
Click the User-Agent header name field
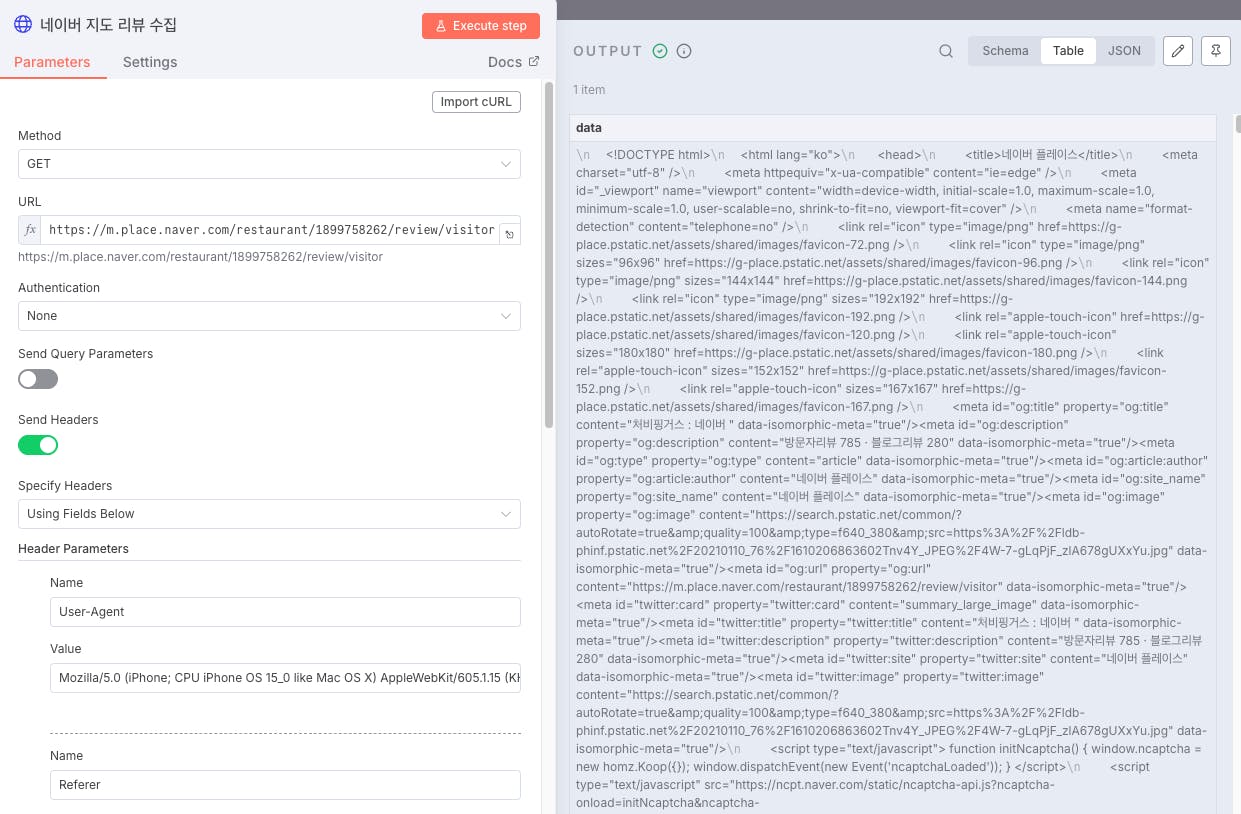tap(285, 612)
